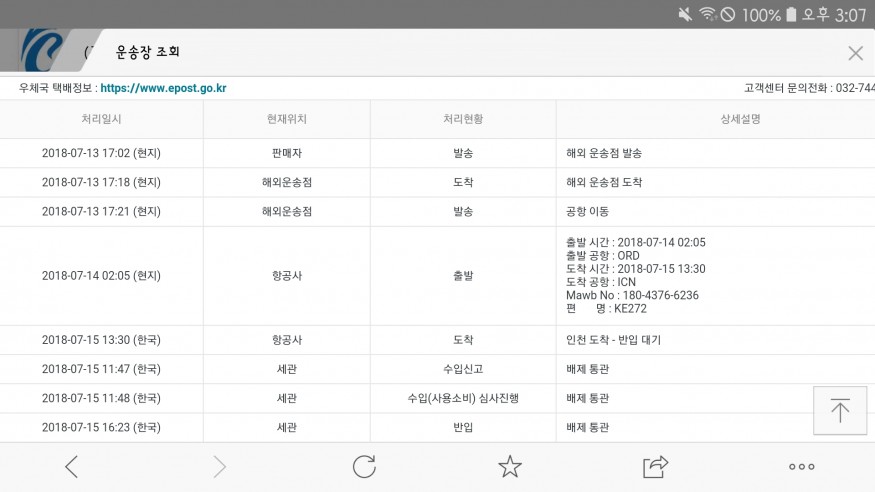This screenshot has height=492, width=875.
Task: Reload the page with refresh icon
Action: coord(364,466)
